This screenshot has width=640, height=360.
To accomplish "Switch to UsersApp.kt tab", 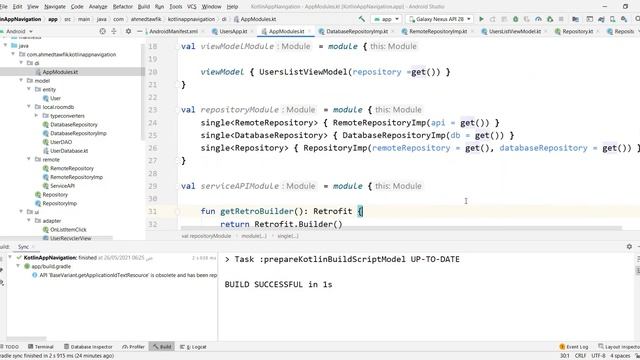I will click(233, 31).
